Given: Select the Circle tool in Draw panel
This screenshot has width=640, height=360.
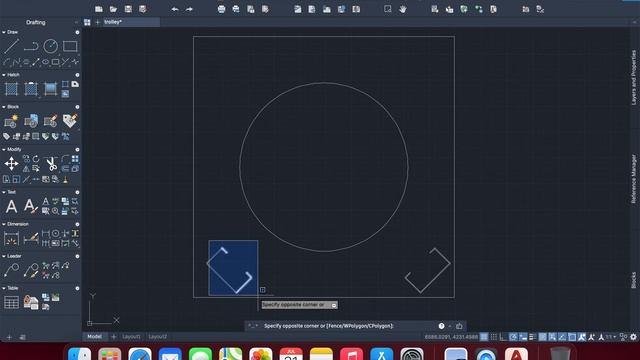Looking at the screenshot, I should click(51, 46).
